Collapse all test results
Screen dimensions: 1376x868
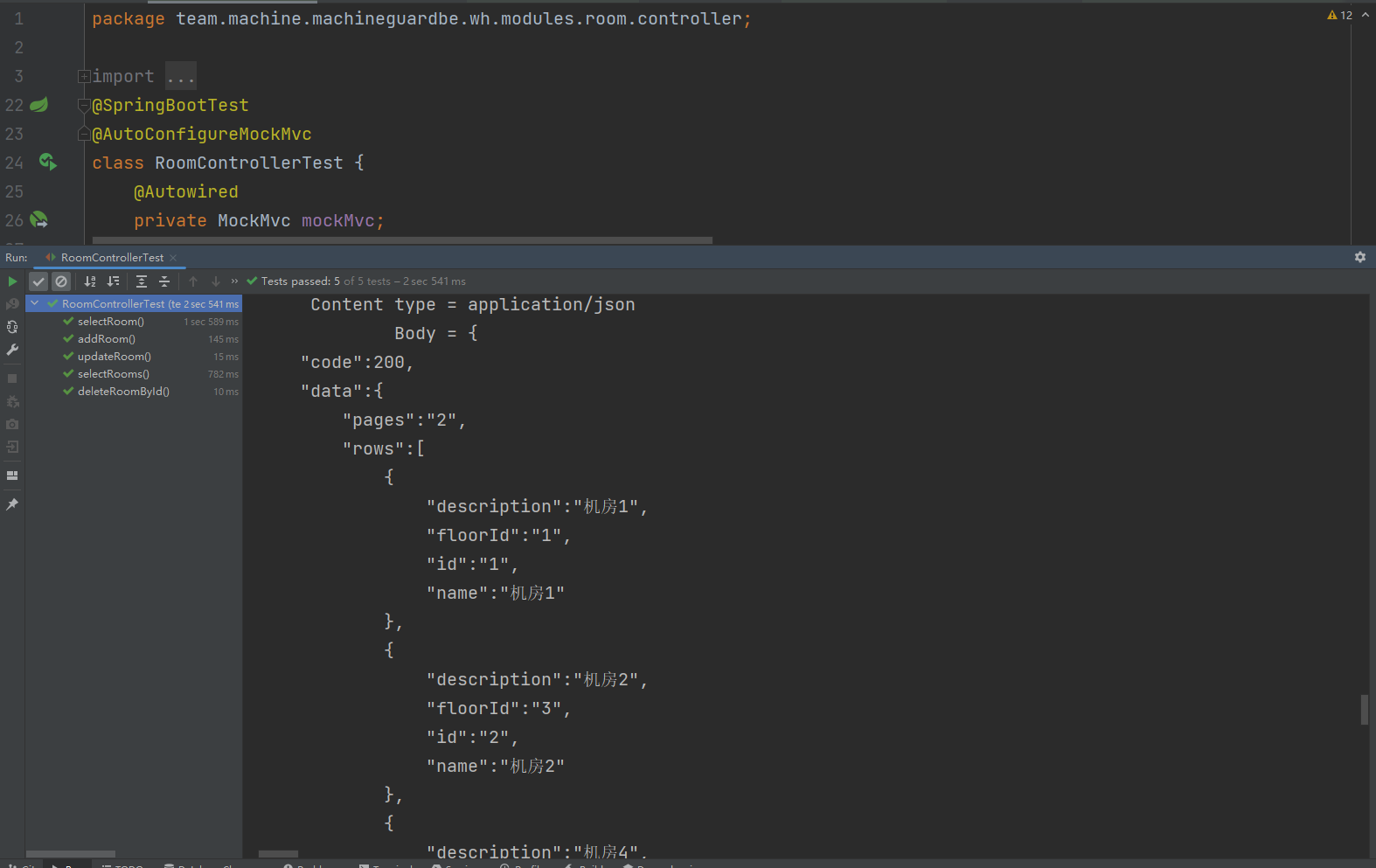[x=164, y=281]
